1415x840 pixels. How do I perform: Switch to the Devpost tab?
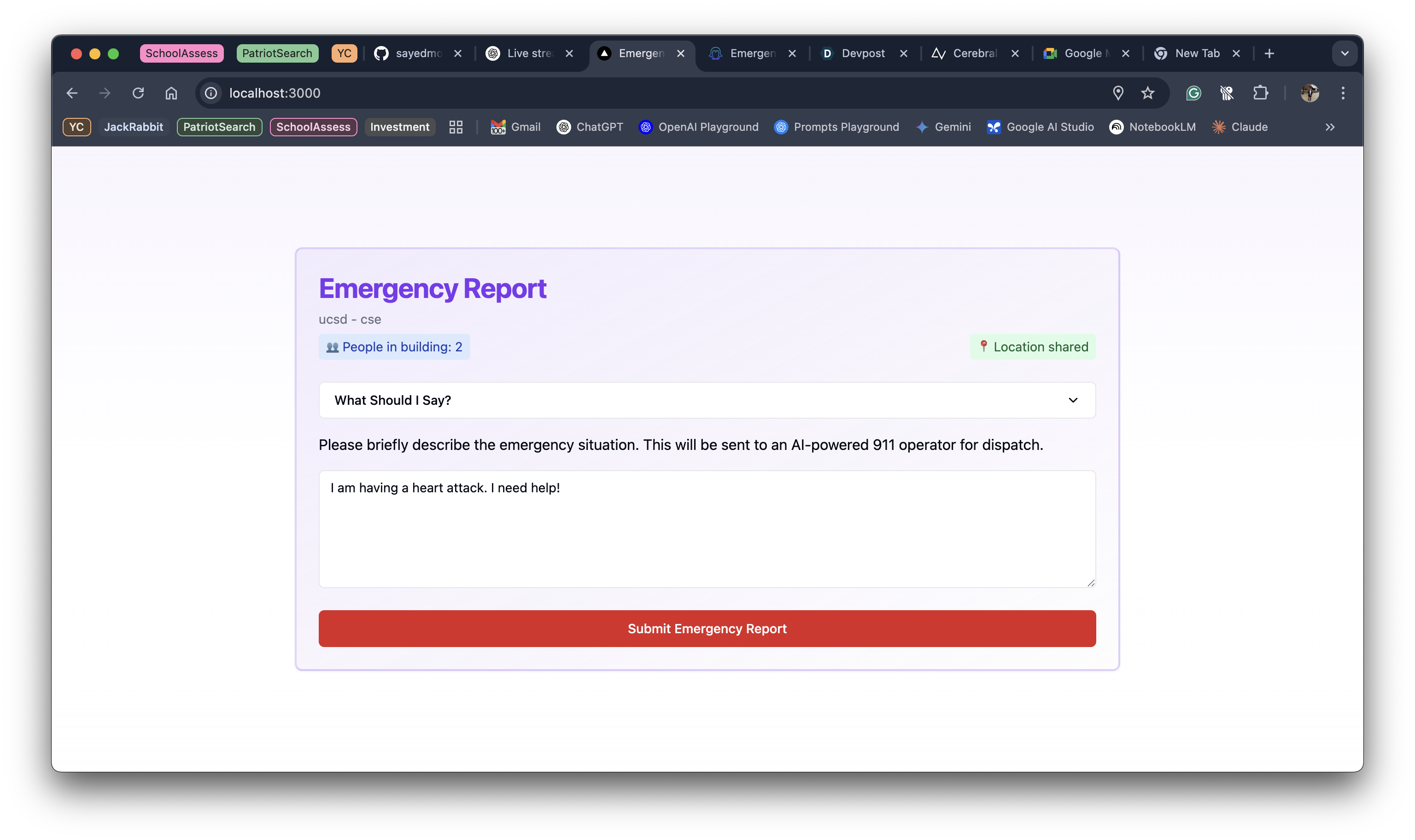coord(862,53)
